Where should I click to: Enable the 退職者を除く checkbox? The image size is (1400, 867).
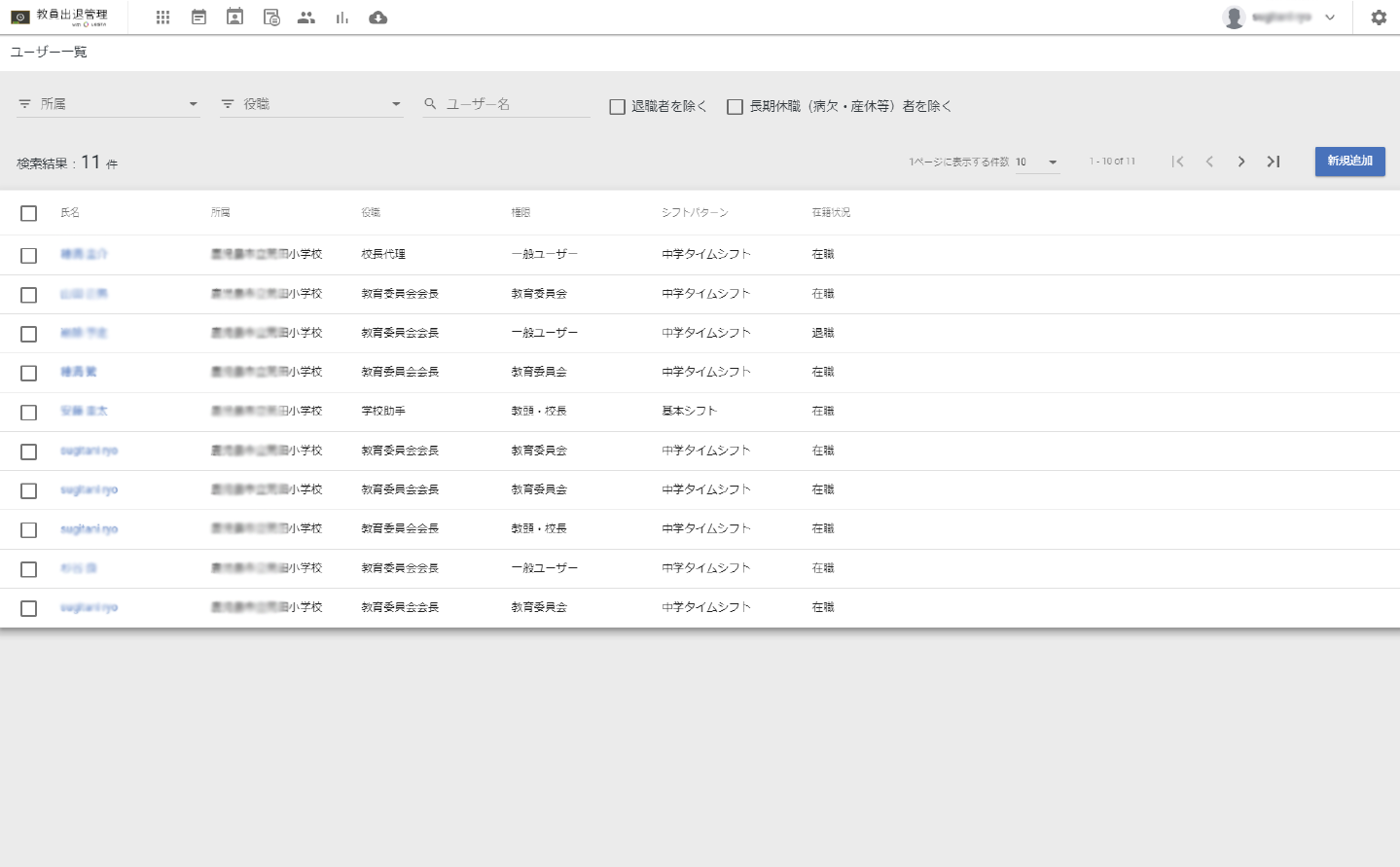(617, 106)
